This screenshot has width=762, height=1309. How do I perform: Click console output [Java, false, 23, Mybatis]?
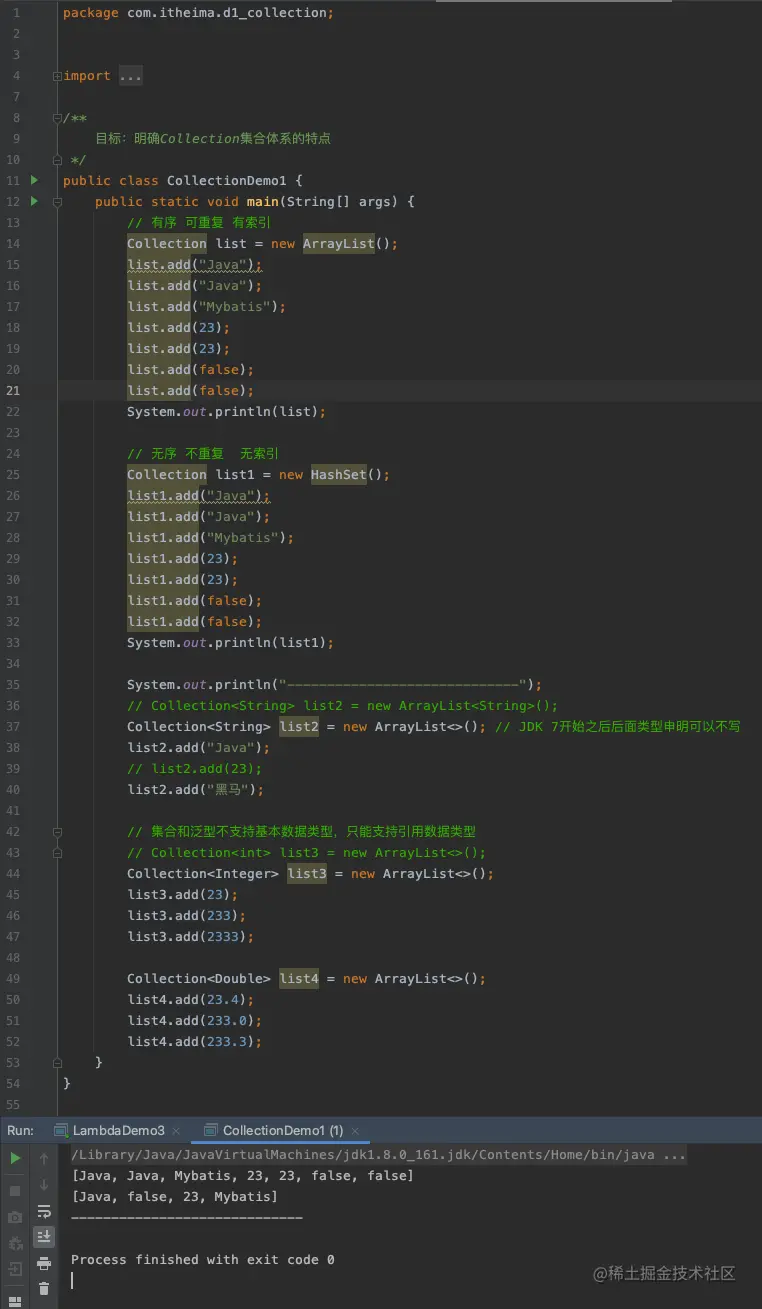[174, 1197]
